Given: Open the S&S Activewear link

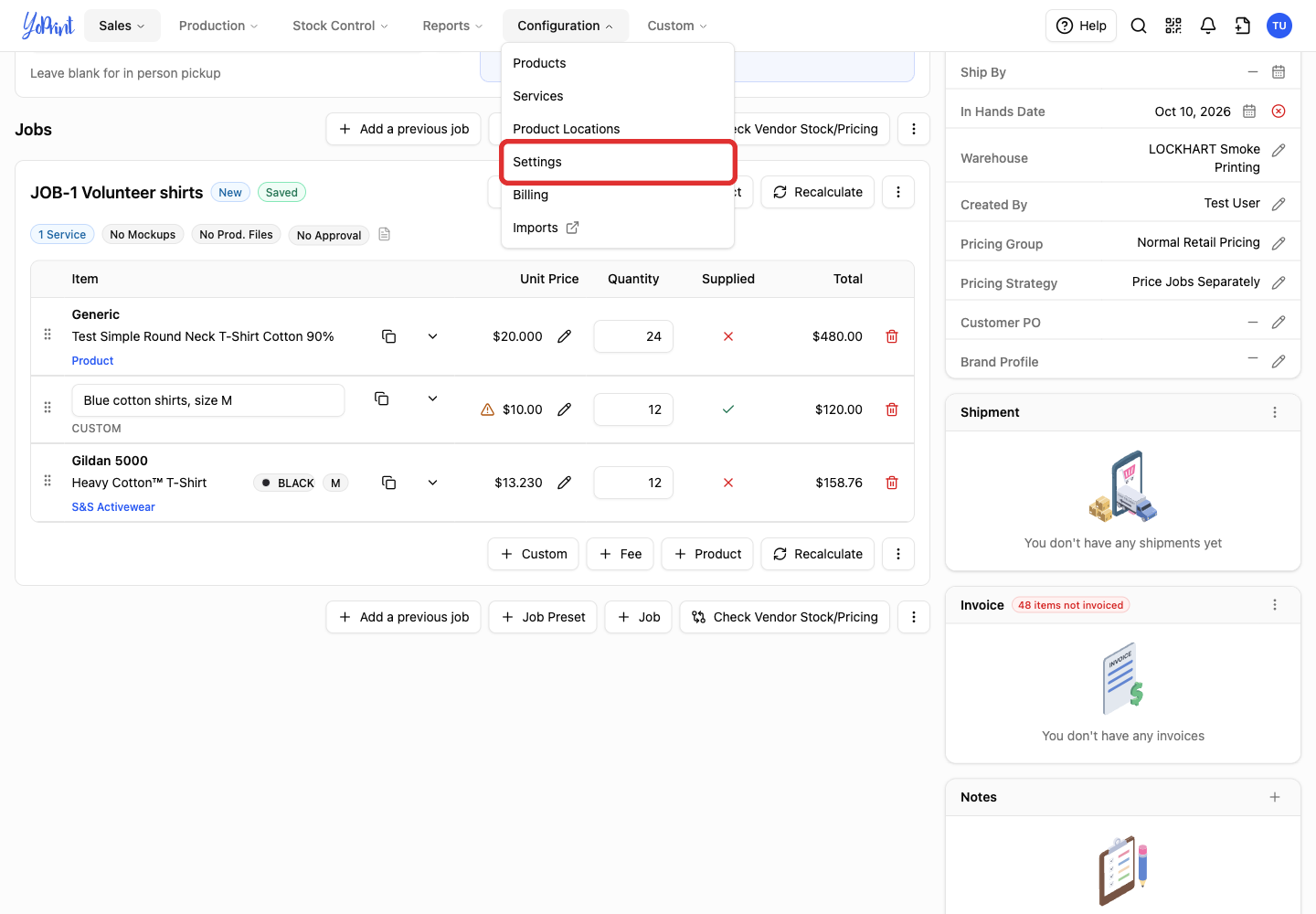Looking at the screenshot, I should [x=113, y=507].
